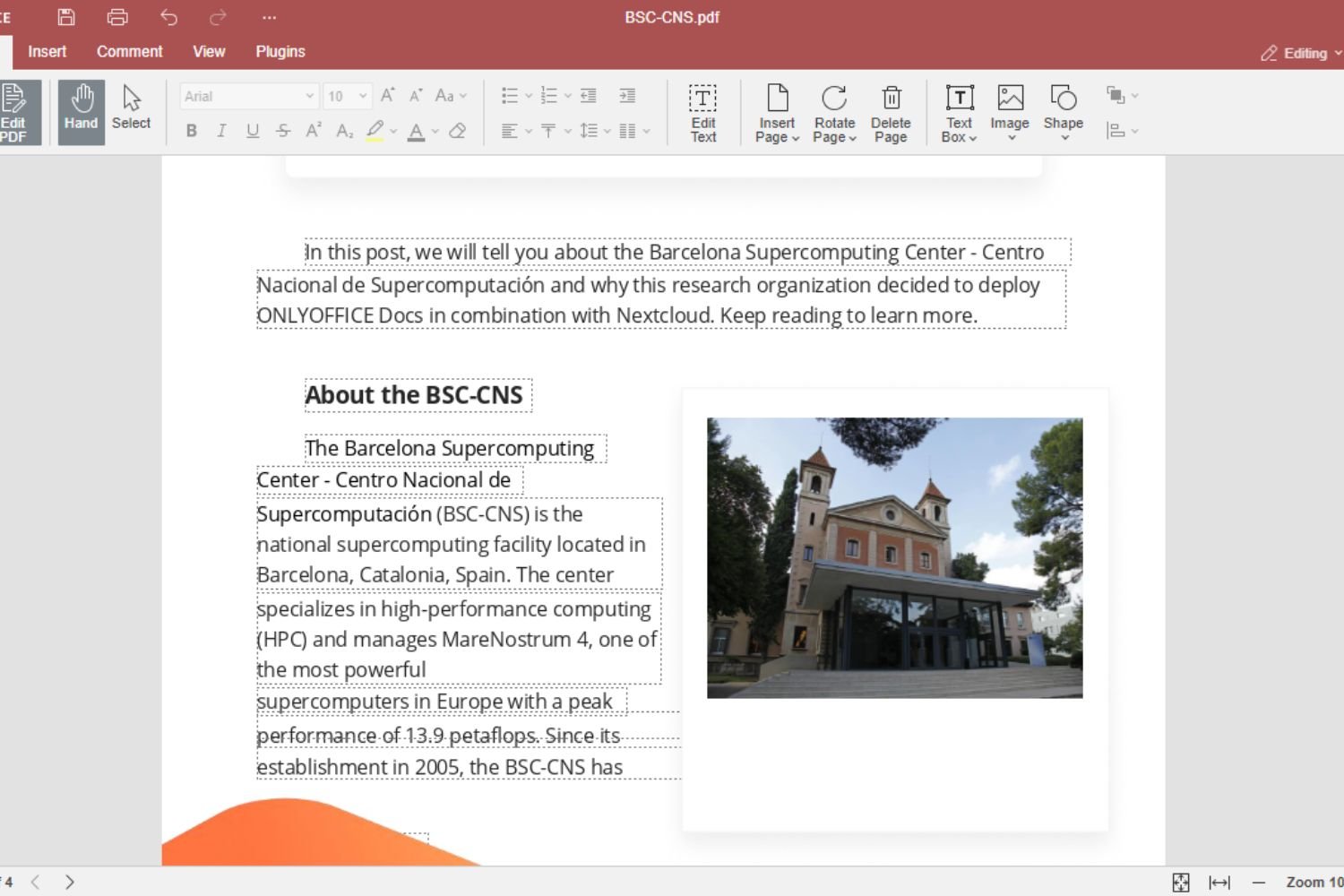Image resolution: width=1344 pixels, height=896 pixels.
Task: Open the Insert tab
Action: (47, 52)
